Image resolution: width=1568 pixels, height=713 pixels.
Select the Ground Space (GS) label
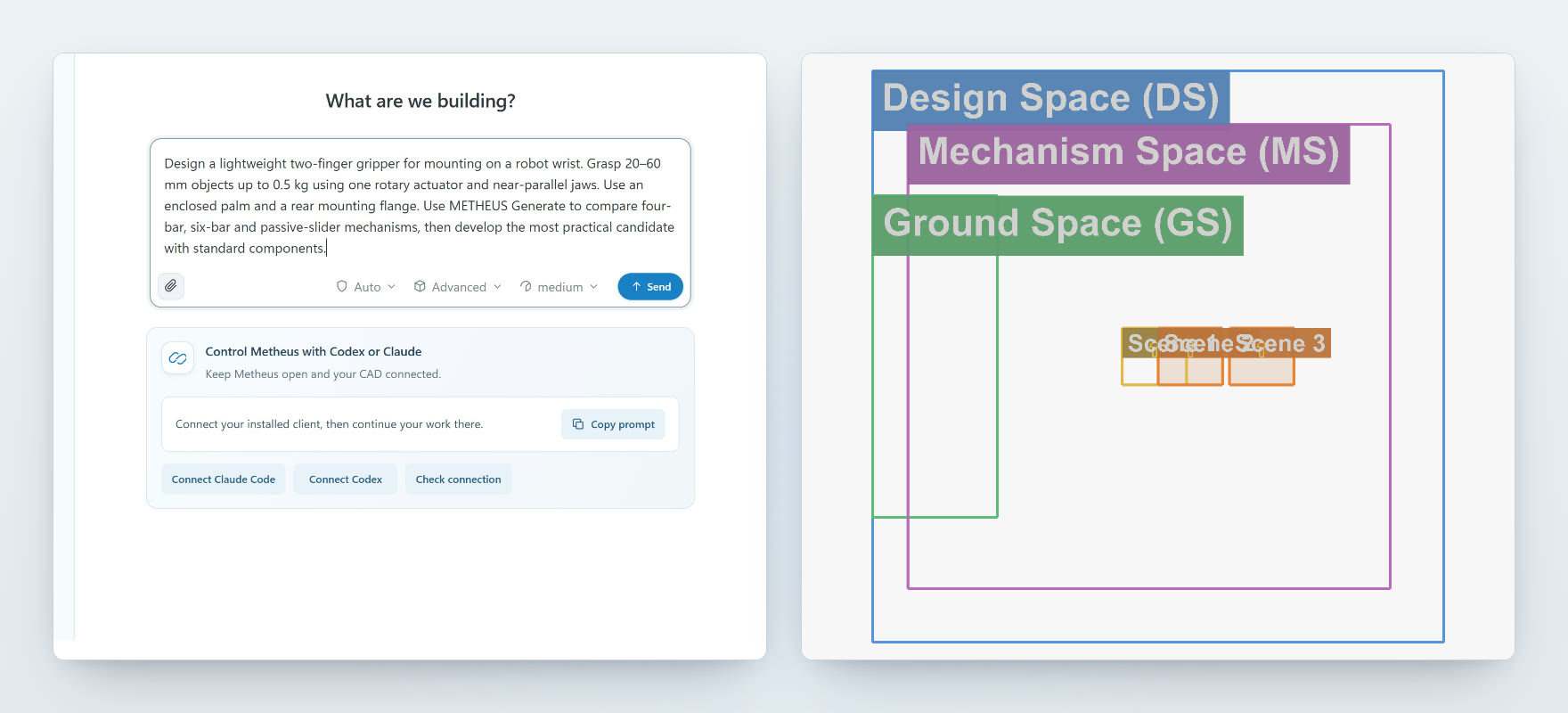click(x=1058, y=225)
